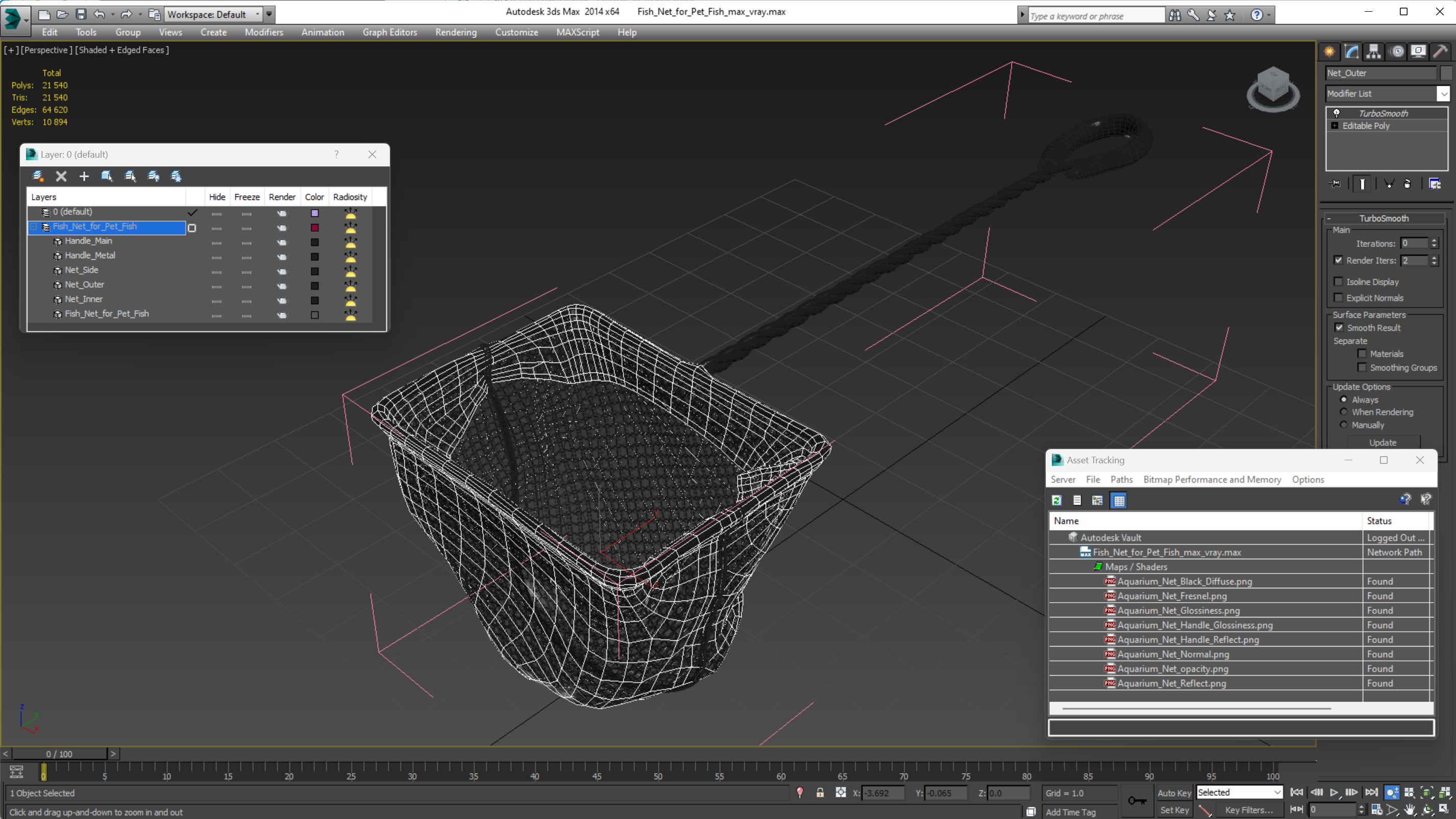1456x819 pixels.
Task: Open the Rendering menu
Action: [x=456, y=32]
